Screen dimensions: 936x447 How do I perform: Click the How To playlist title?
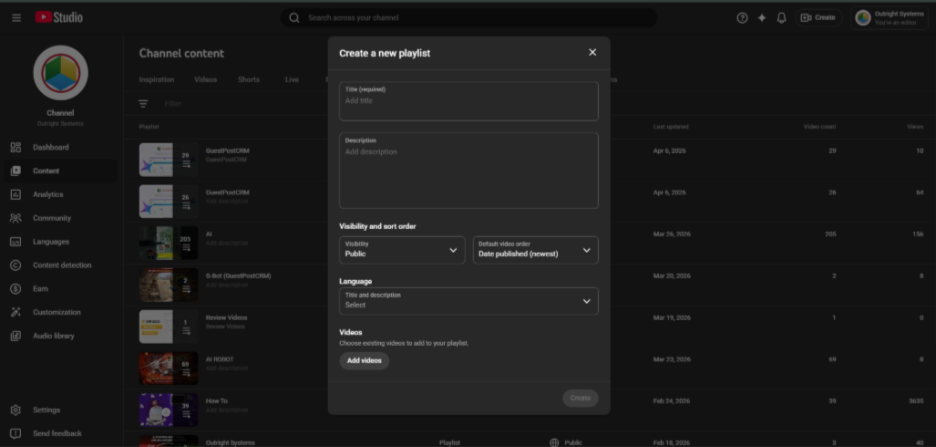[x=217, y=401]
